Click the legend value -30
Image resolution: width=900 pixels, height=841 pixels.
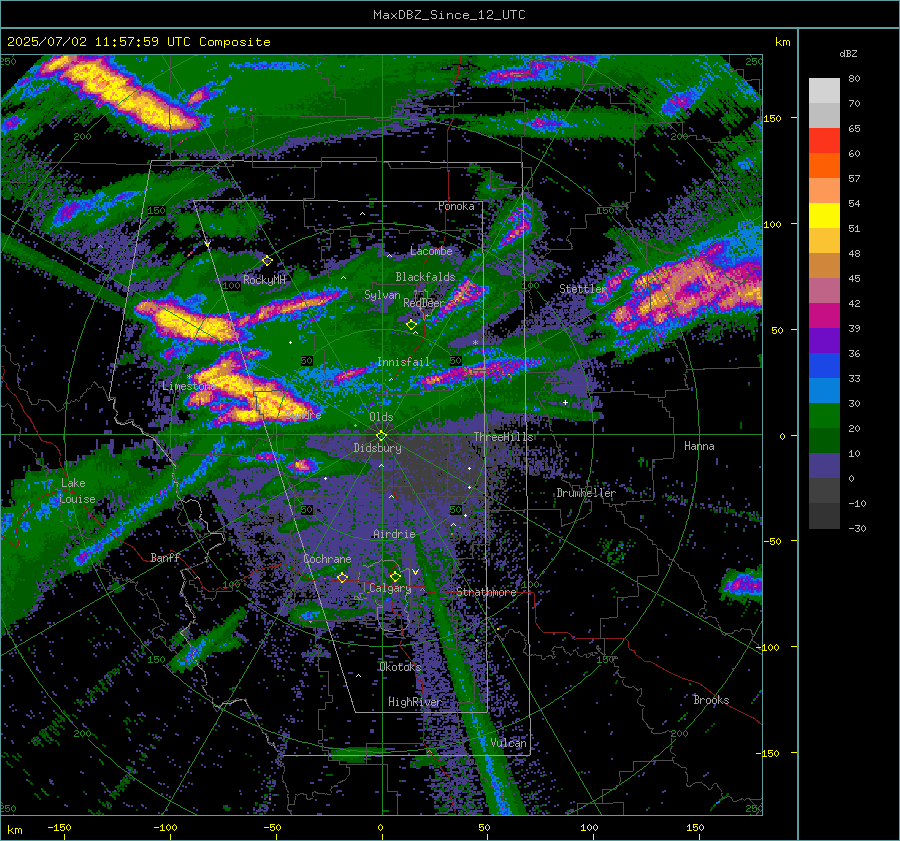point(857,528)
